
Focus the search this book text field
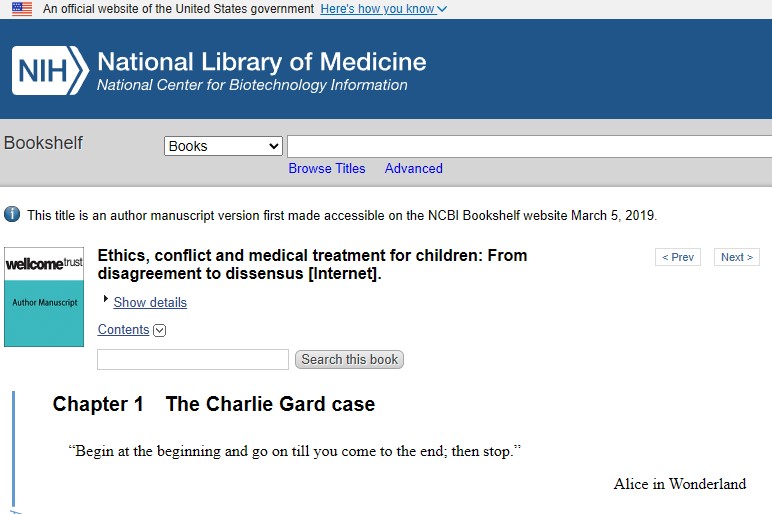pyautogui.click(x=193, y=359)
